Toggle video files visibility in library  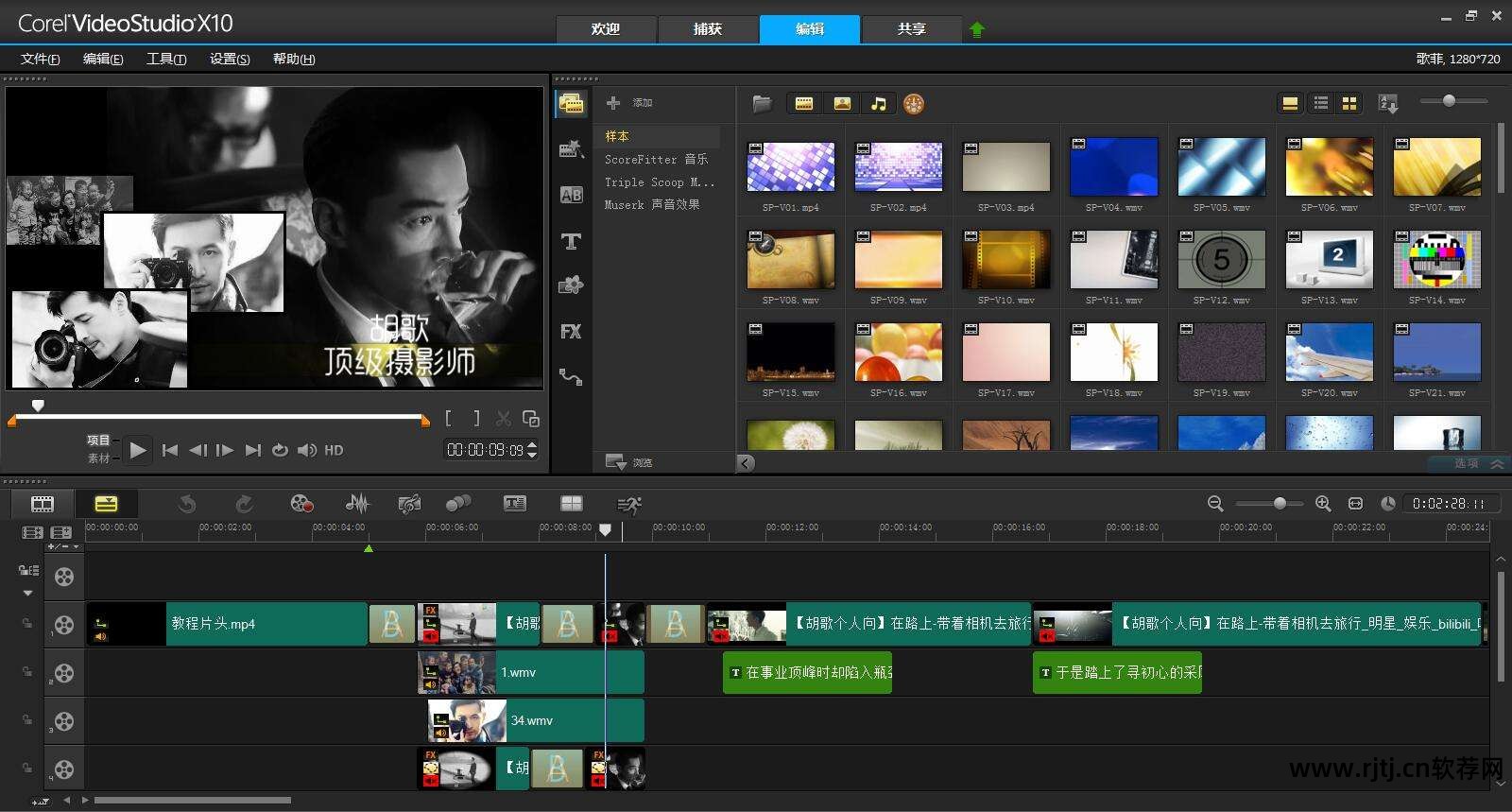tap(804, 104)
